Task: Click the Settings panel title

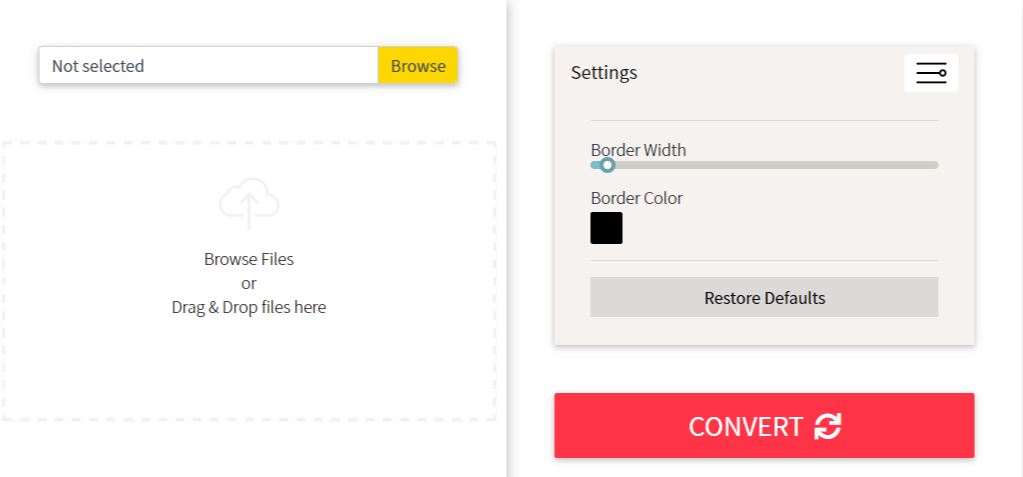Action: [x=604, y=73]
